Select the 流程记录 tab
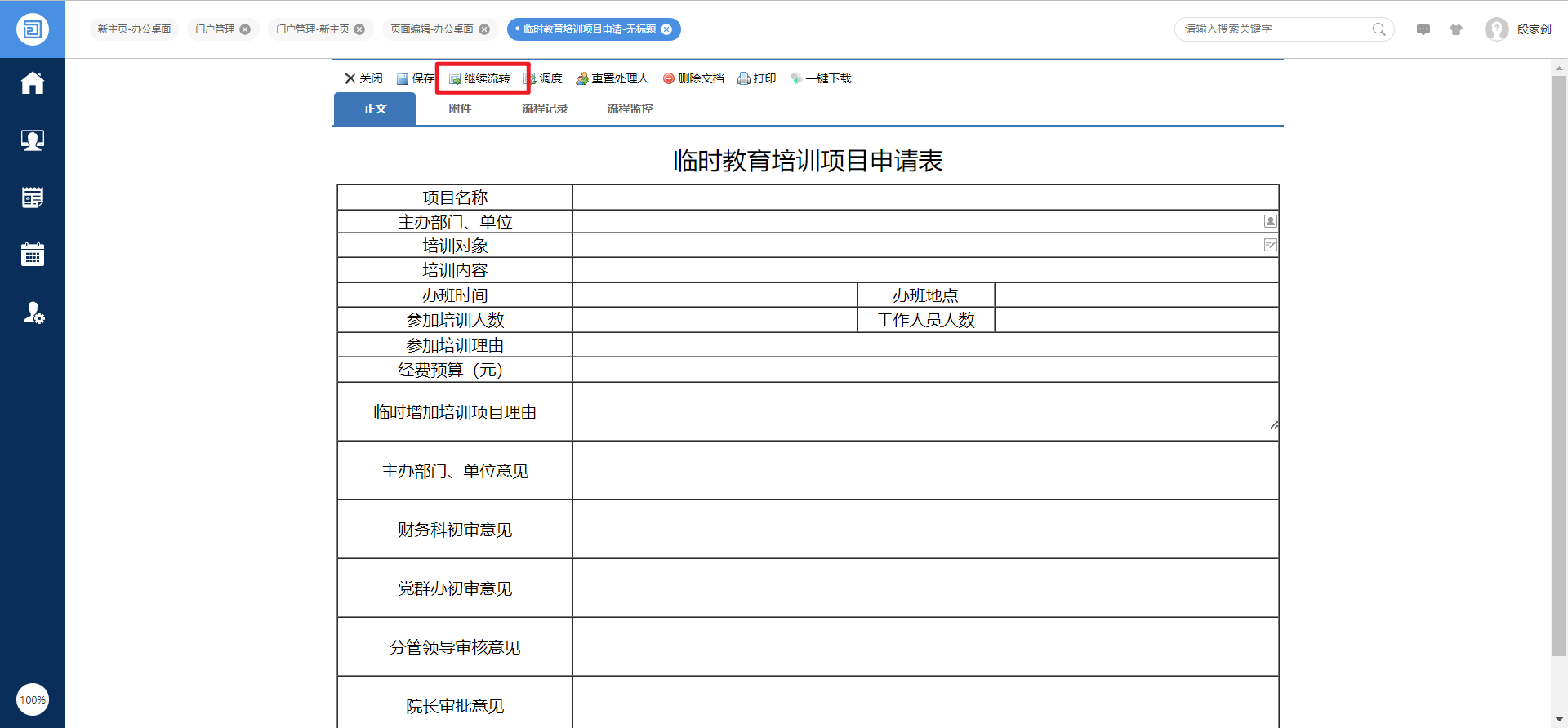Viewport: 1568px width, 728px height. [x=545, y=109]
